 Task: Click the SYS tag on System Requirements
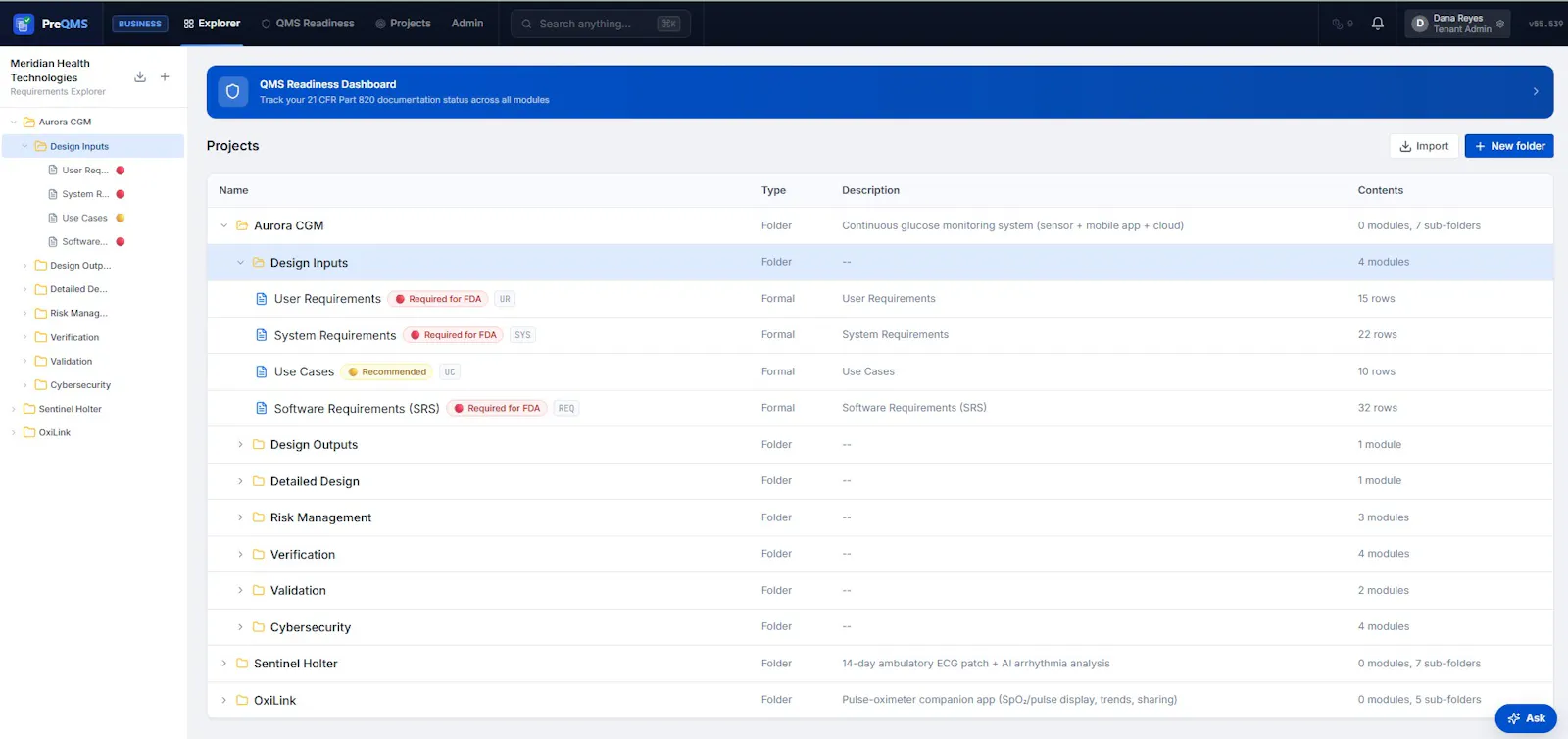522,335
